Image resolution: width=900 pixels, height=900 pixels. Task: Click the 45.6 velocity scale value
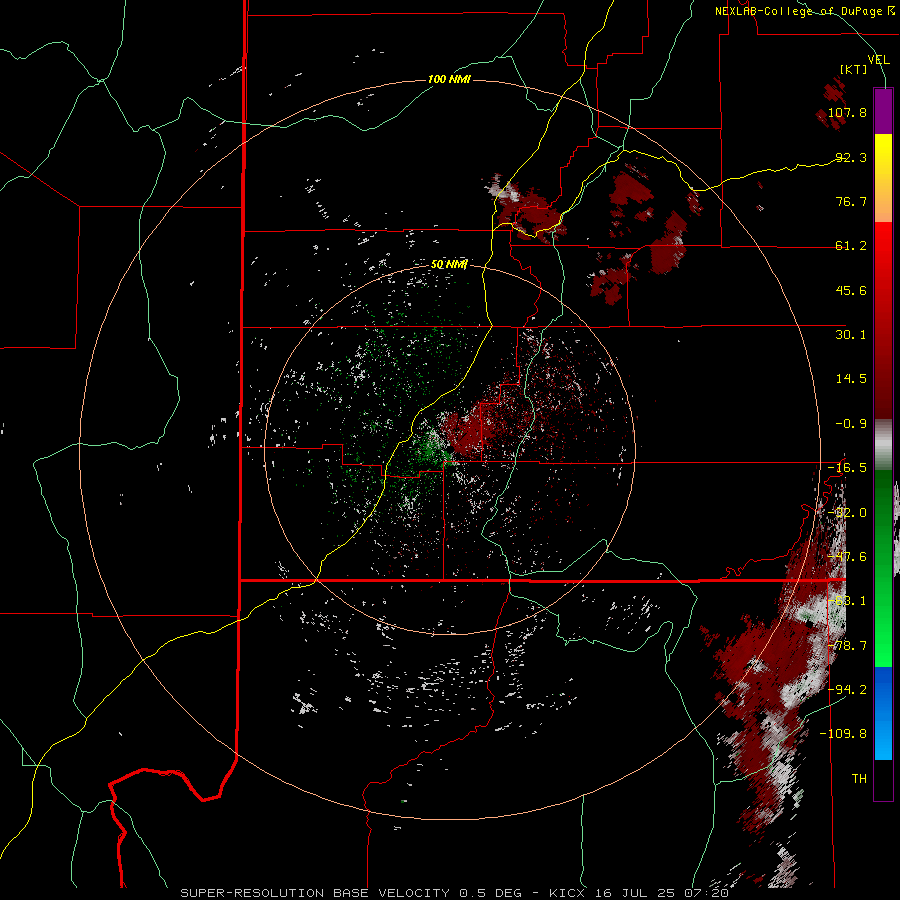click(x=851, y=290)
